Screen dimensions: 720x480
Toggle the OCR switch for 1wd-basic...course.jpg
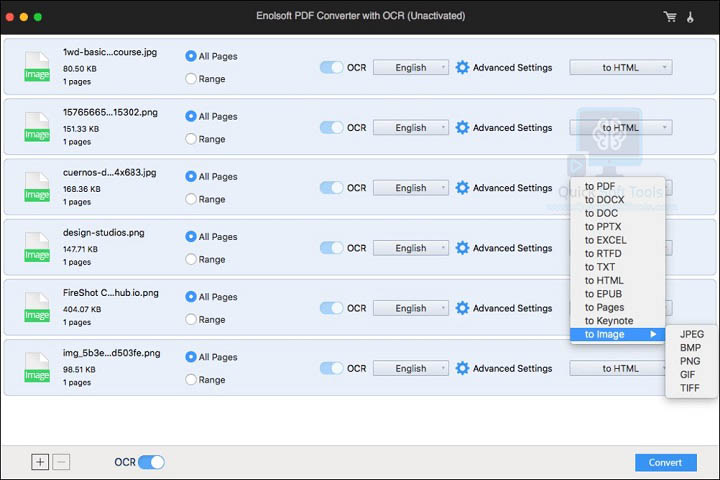tap(331, 68)
